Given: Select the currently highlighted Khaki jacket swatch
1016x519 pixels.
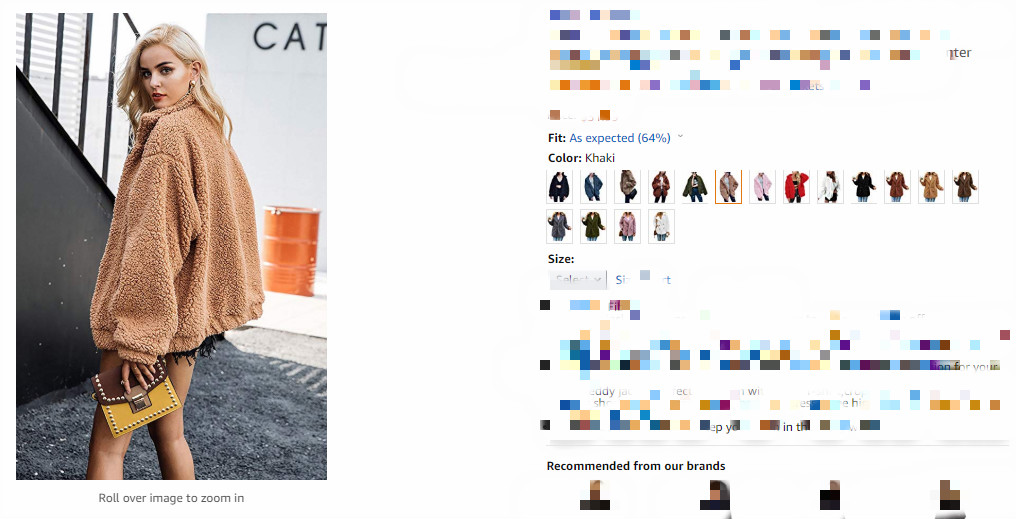Looking at the screenshot, I should 728,187.
